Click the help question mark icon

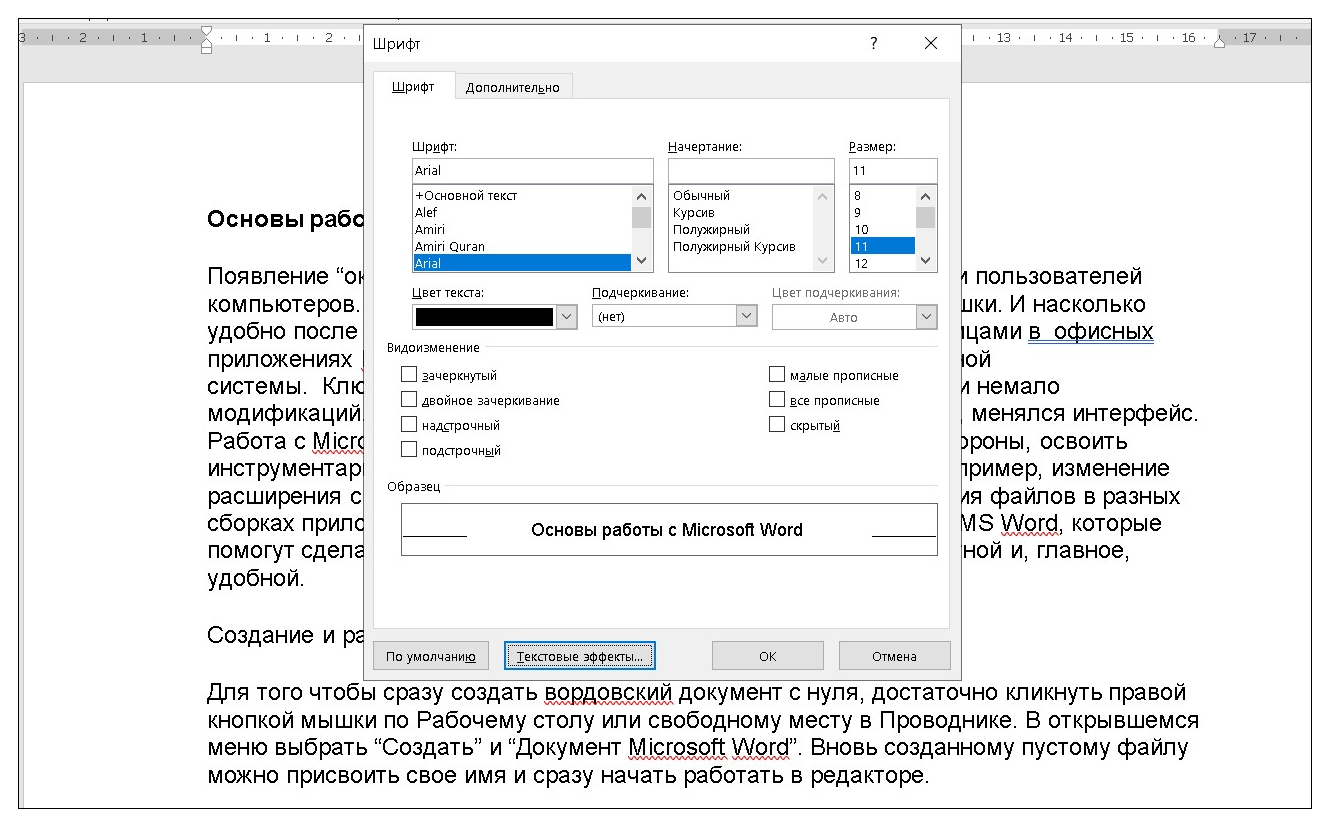click(873, 44)
